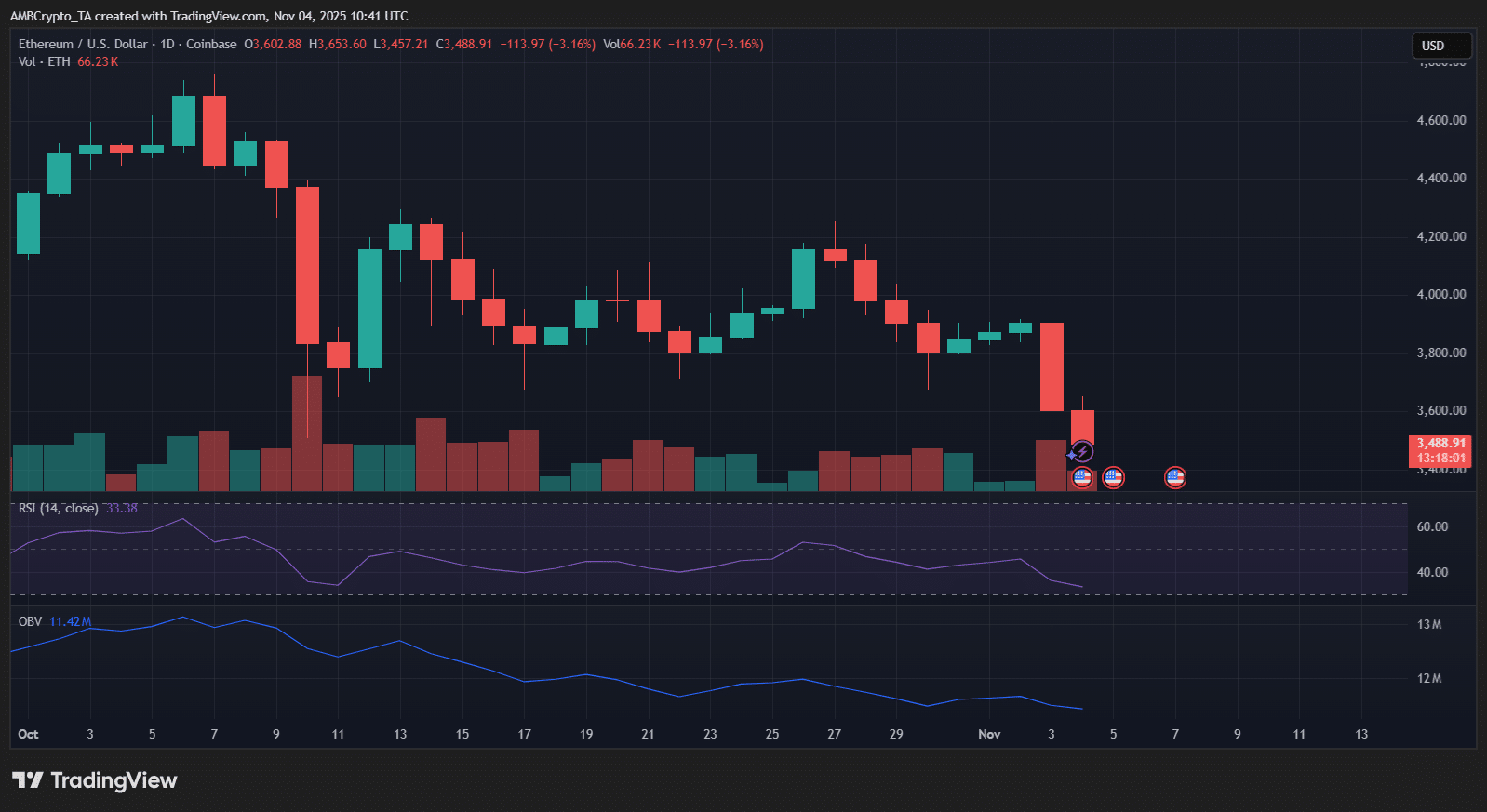Click the 60.00 level on the RSI scale
The image size is (1487, 812).
pos(1432,526)
